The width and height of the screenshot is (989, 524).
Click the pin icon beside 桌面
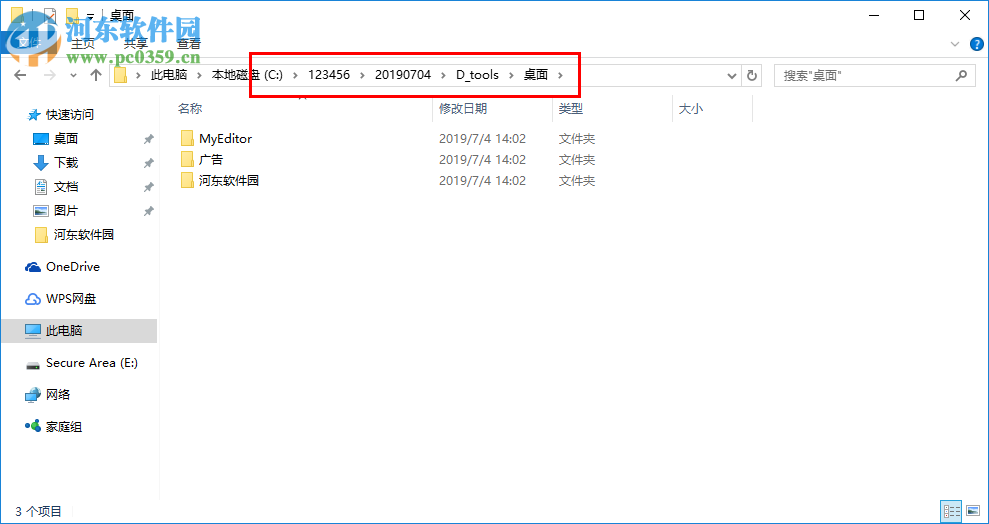[x=148, y=139]
